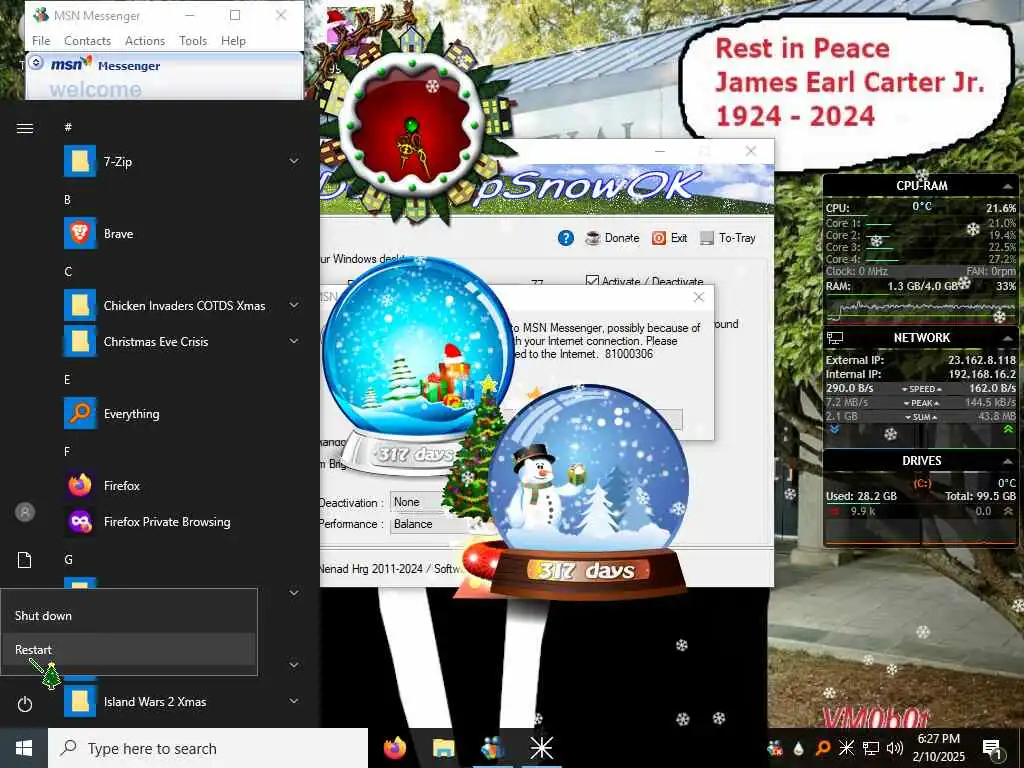
Task: Open the 7-Zip folder icon in Start menu
Action: [80, 161]
